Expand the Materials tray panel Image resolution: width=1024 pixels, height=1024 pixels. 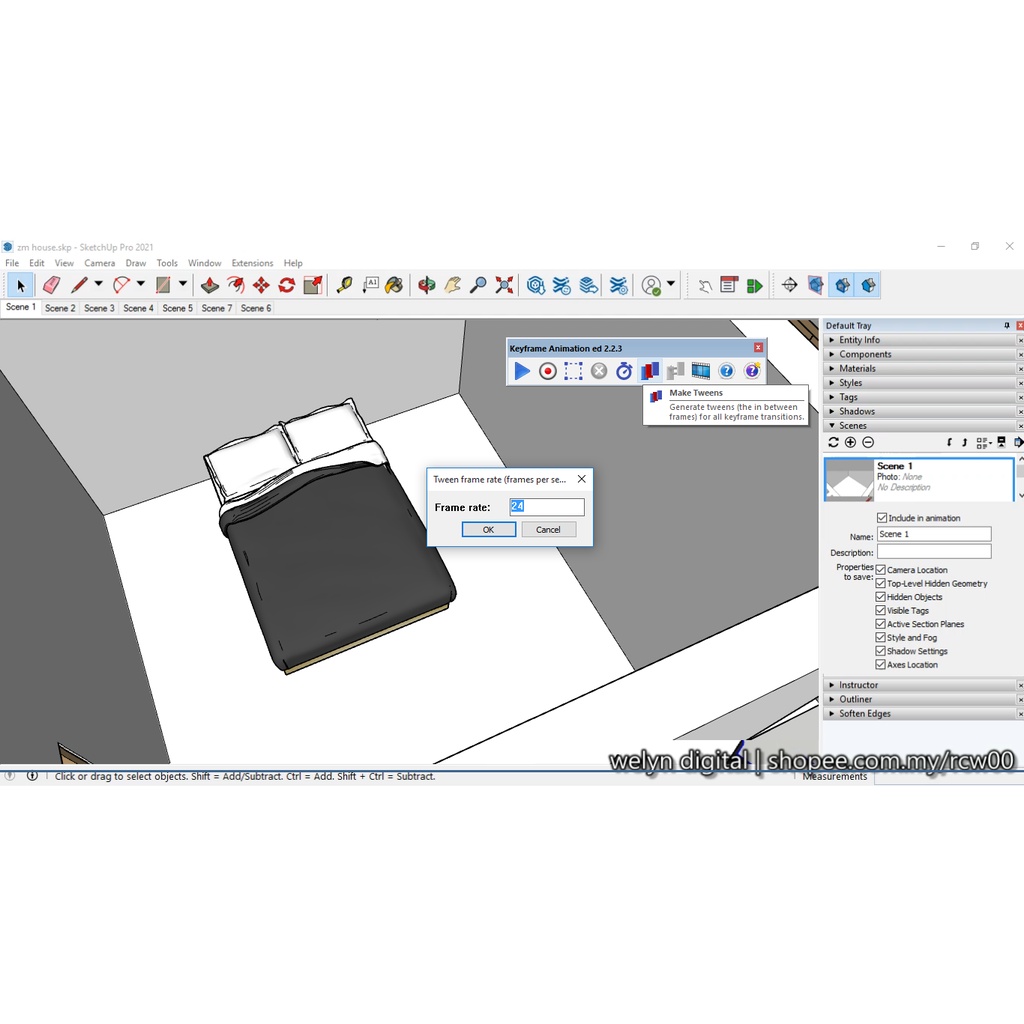coord(857,368)
